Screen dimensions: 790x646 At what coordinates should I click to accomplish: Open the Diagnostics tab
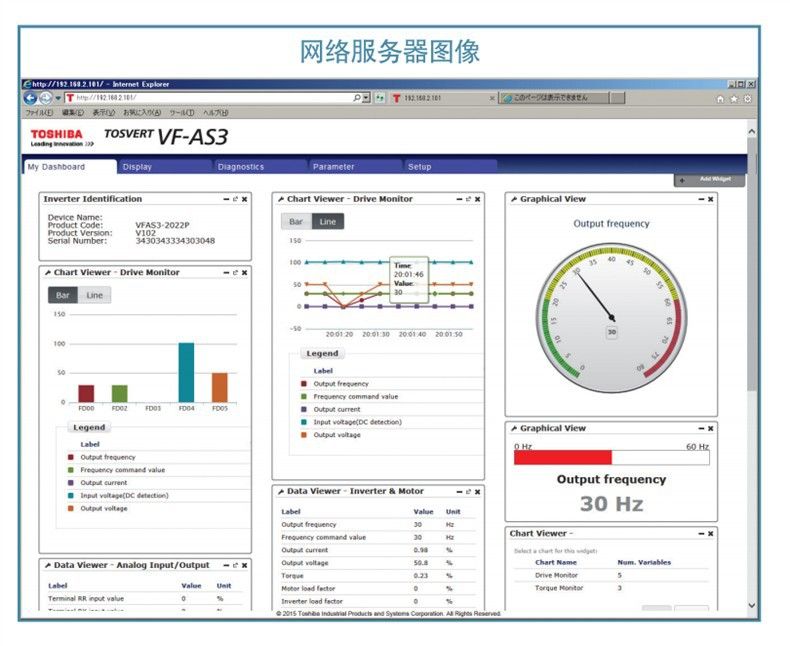click(241, 167)
